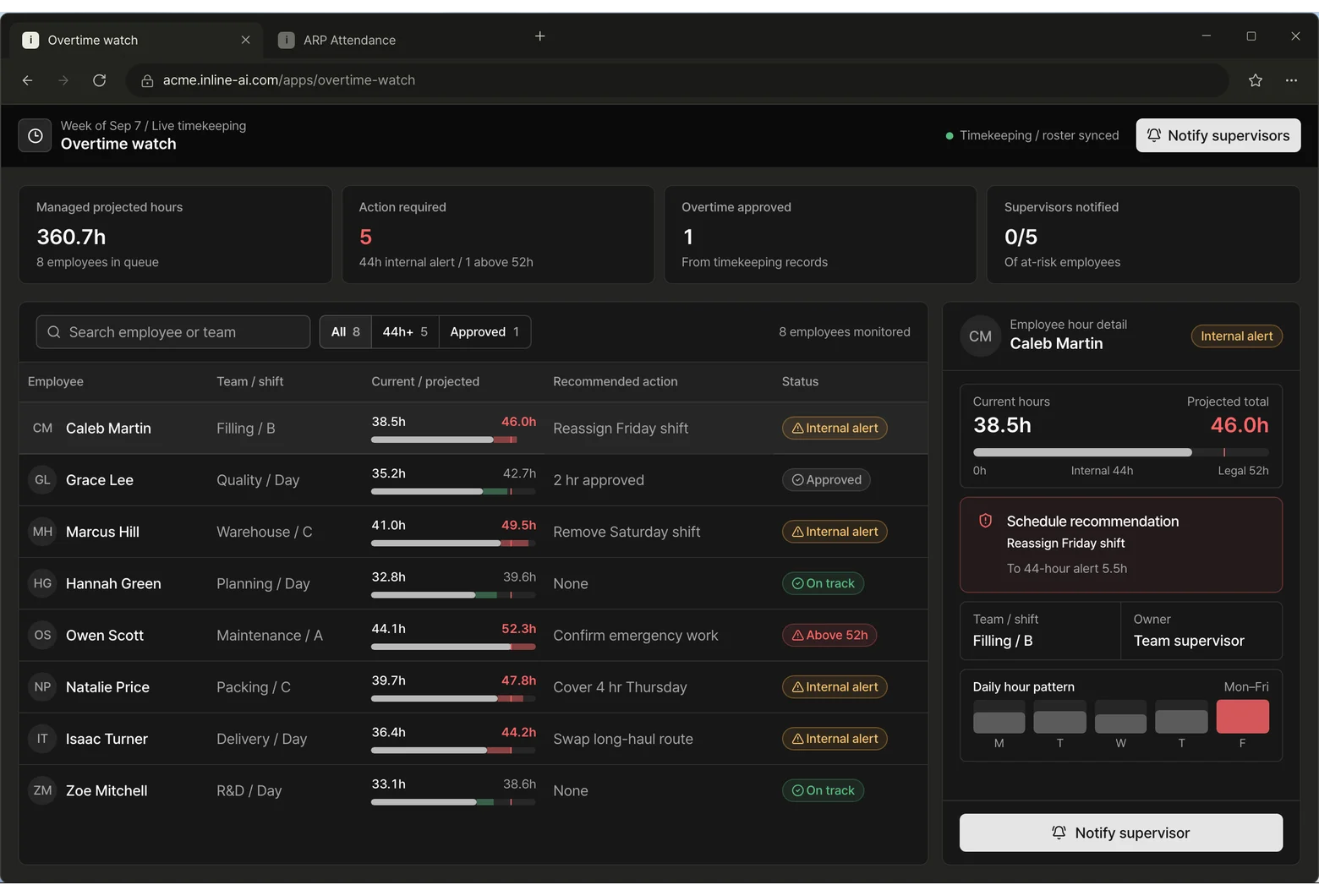Click Notify supervisor for Caleb Martin
1319x896 pixels.
click(1121, 833)
